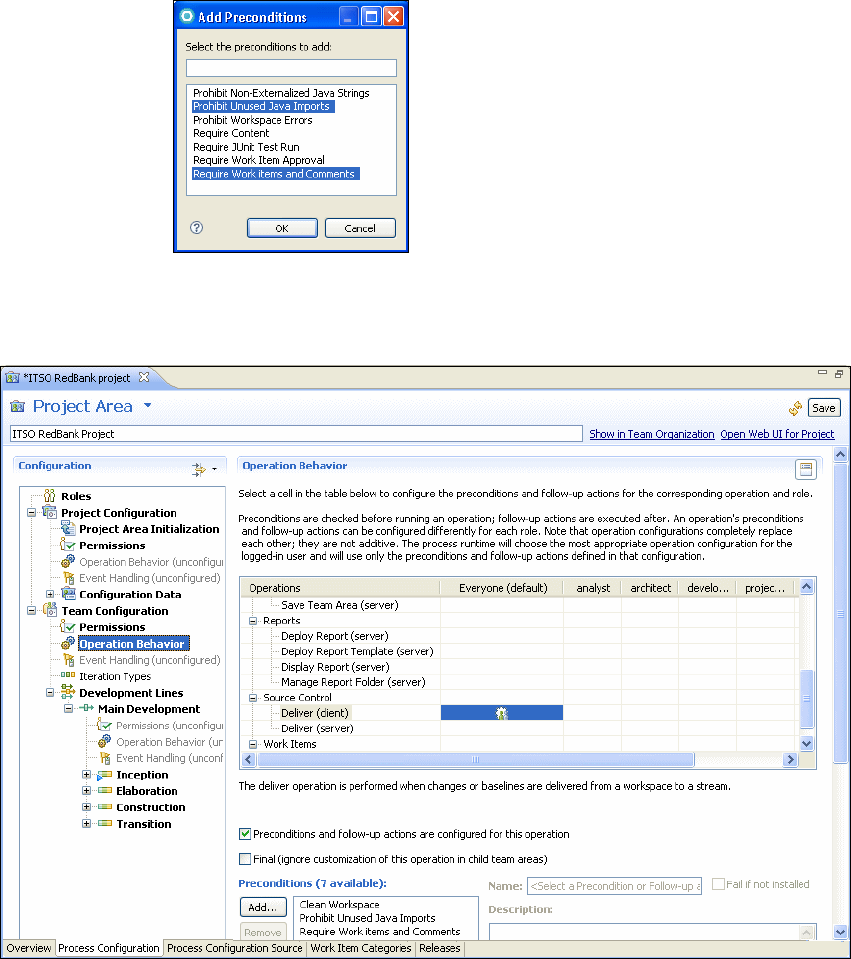Click the refresh icon beside Save button
The image size is (851, 959).
795,408
